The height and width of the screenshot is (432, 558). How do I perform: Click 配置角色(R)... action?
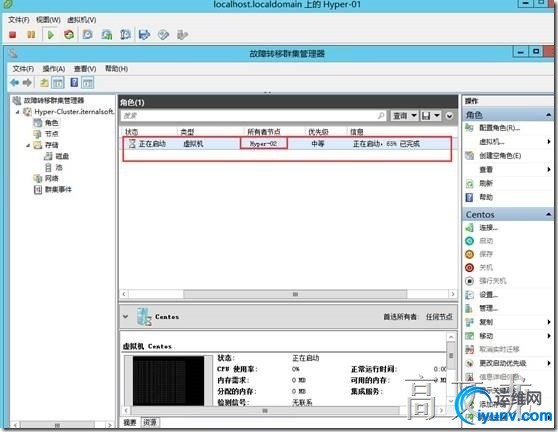click(x=499, y=128)
